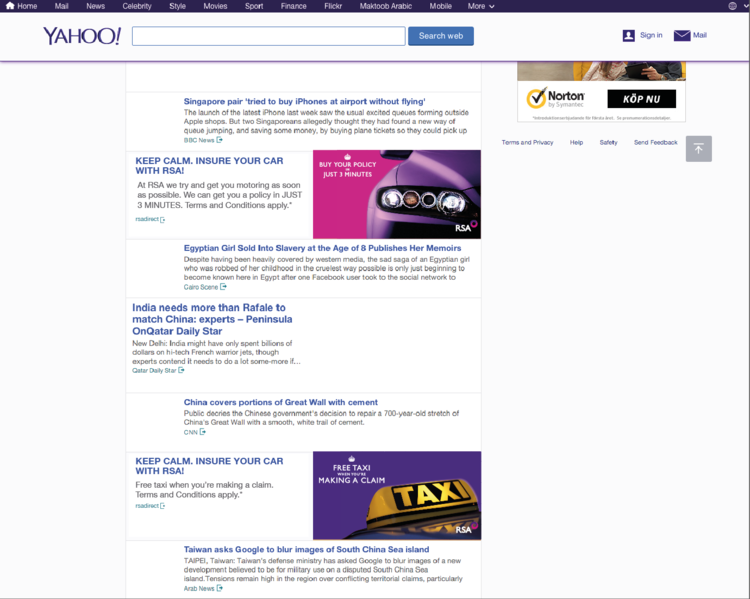This screenshot has height=599, width=750.
Task: Click the back-to-top arrow button
Action: (x=698, y=149)
